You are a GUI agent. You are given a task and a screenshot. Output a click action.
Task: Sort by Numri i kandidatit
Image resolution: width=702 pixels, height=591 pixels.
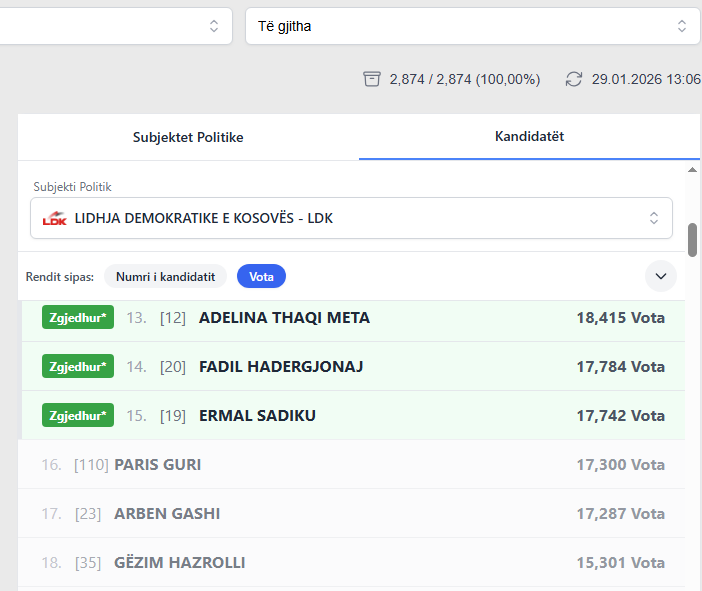165,276
